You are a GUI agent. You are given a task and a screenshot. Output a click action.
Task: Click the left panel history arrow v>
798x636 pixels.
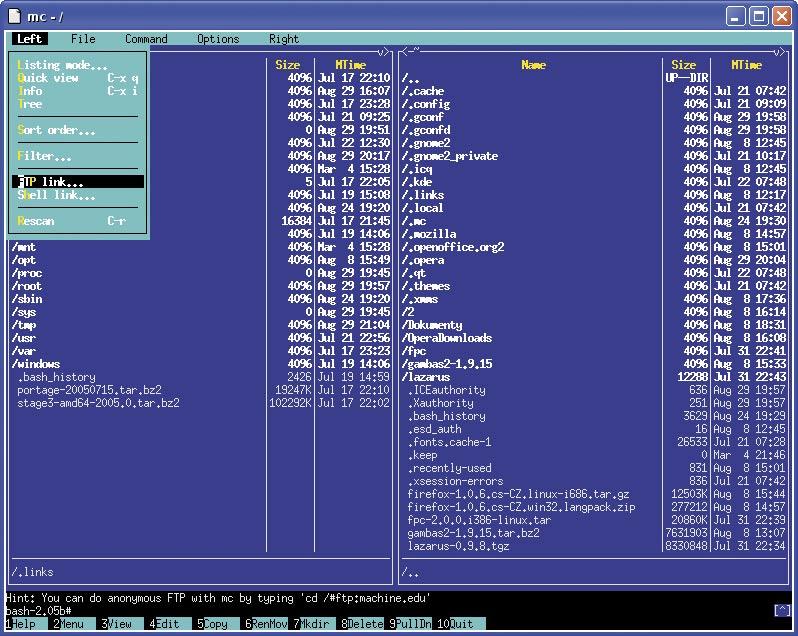pos(383,51)
